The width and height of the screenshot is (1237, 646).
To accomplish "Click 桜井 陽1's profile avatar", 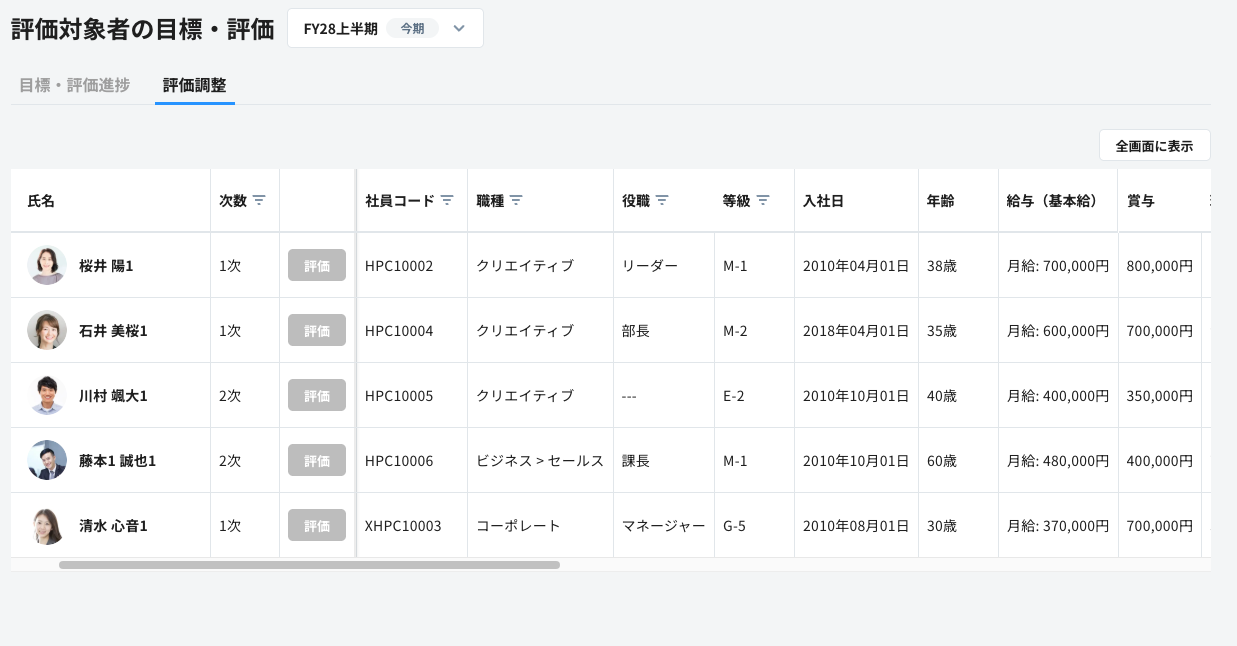I will pos(47,265).
